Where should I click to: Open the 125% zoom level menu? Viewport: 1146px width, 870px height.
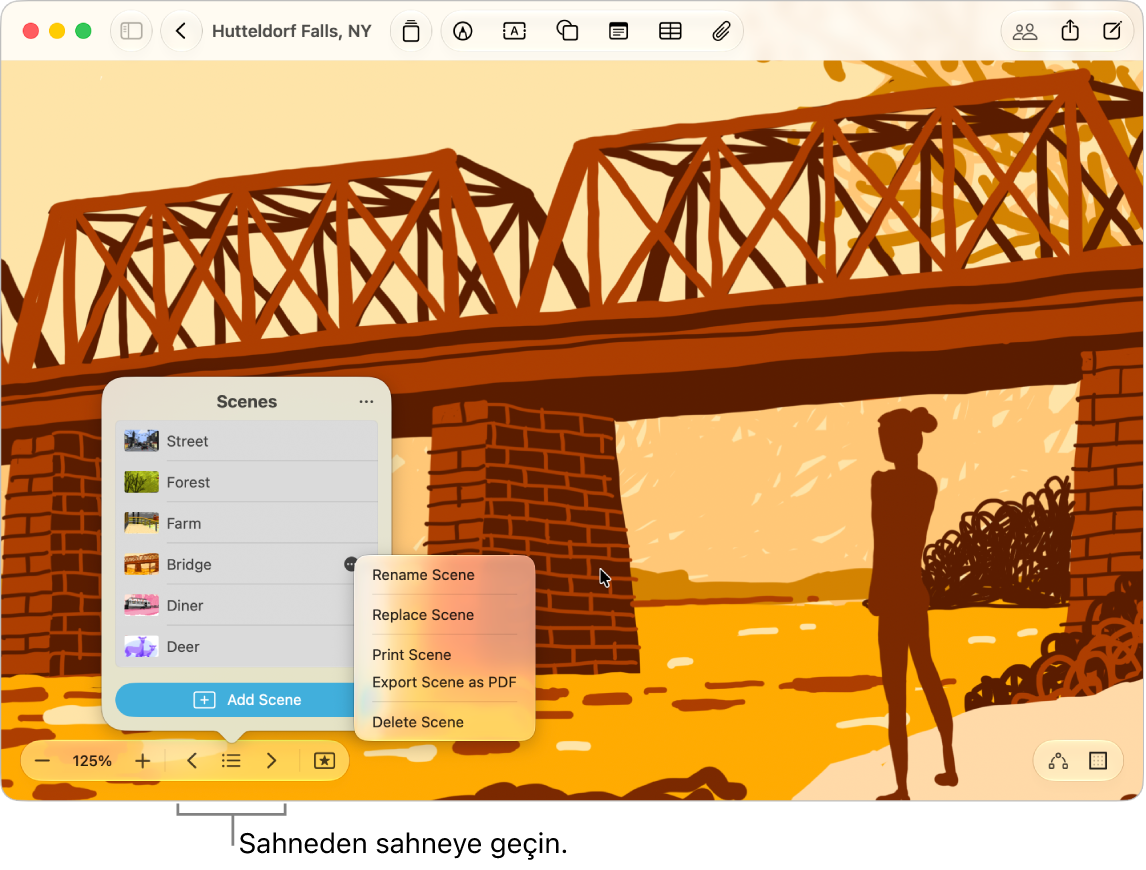(92, 761)
